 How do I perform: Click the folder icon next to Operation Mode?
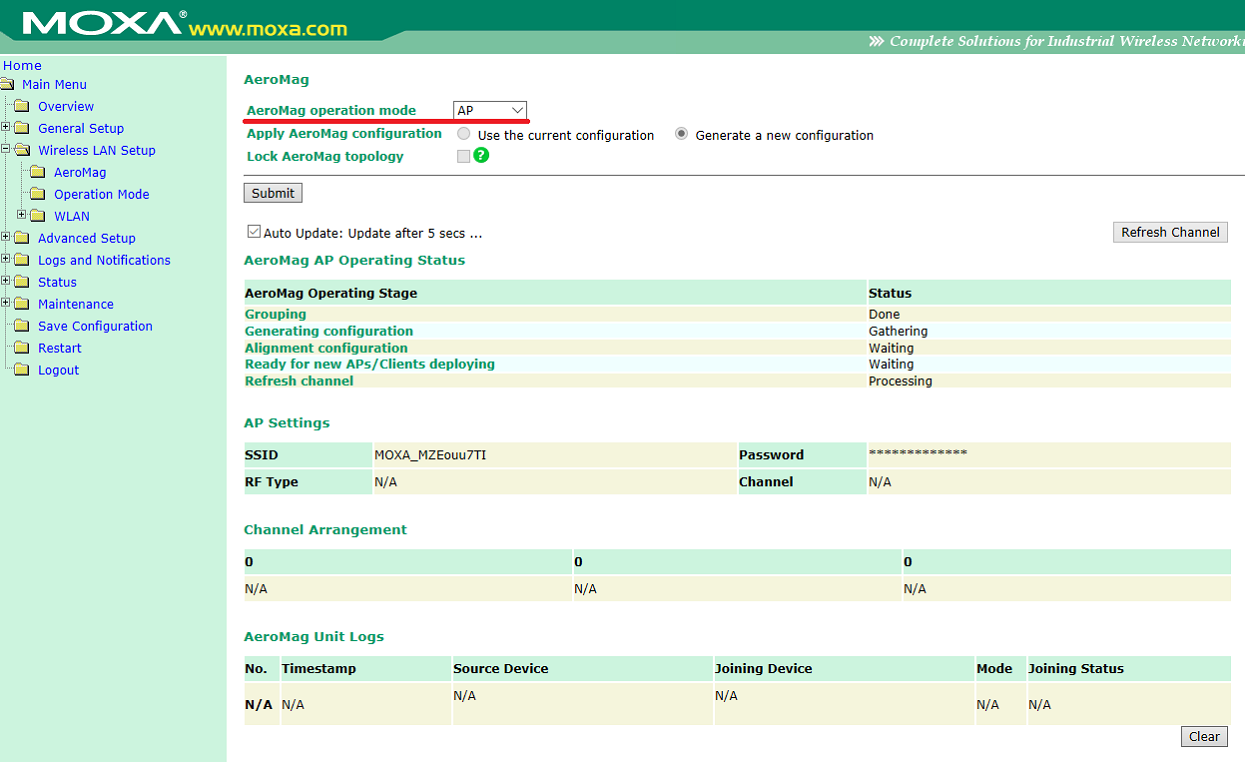click(38, 194)
